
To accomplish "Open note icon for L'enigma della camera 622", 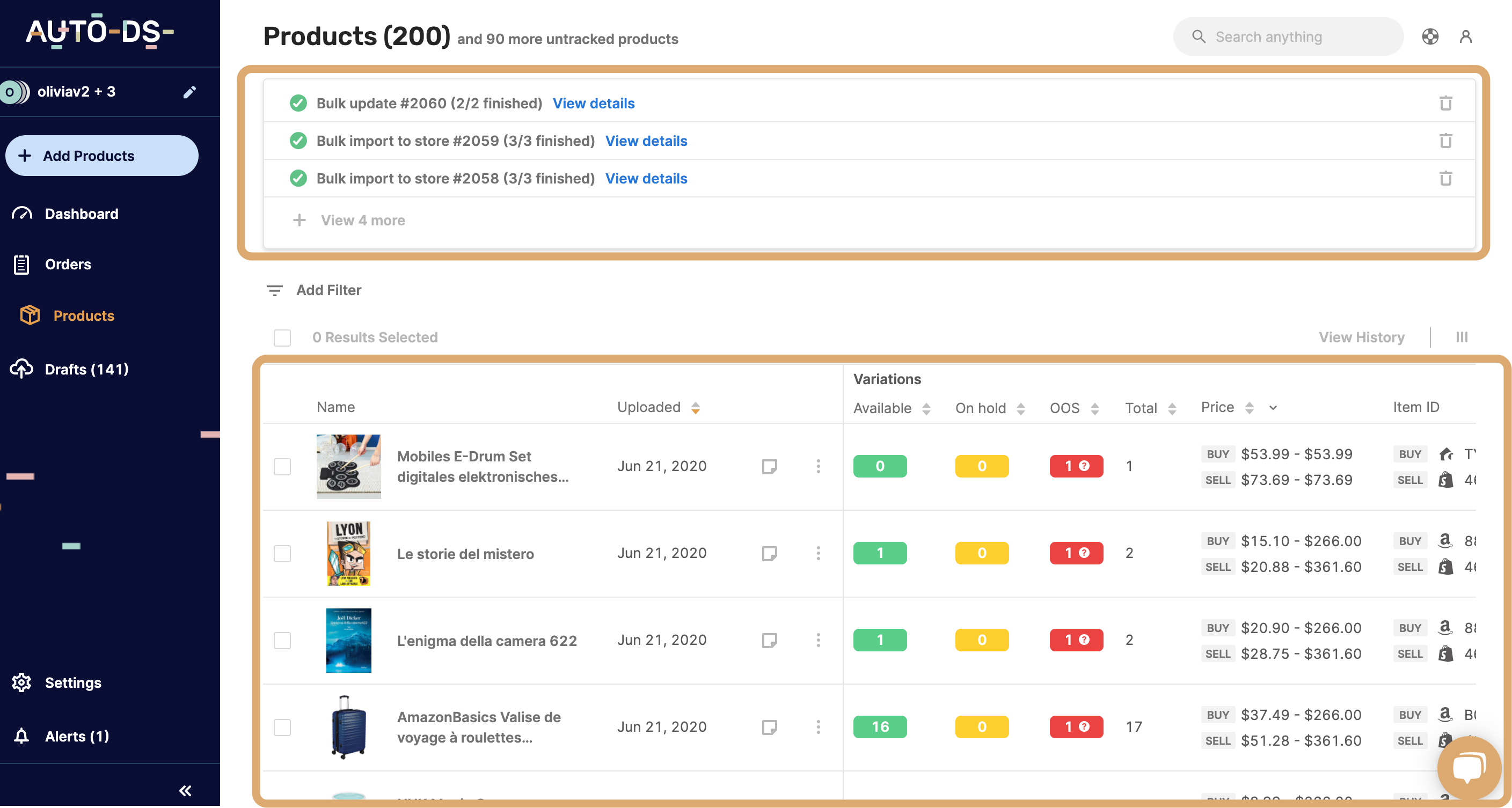I will coord(769,640).
